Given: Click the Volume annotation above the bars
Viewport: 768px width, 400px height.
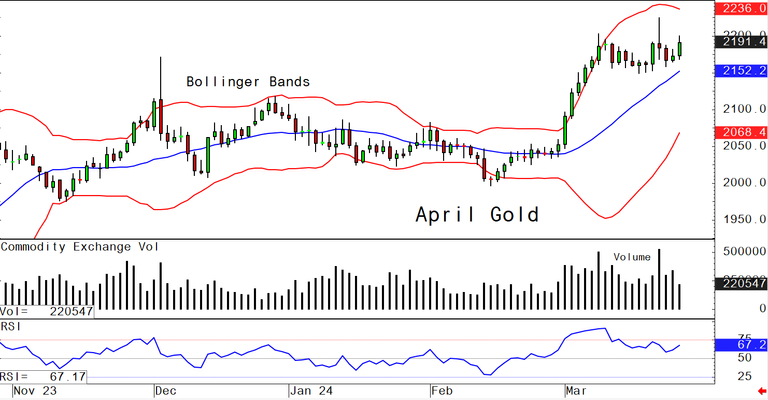Looking at the screenshot, I should pyautogui.click(x=631, y=257).
